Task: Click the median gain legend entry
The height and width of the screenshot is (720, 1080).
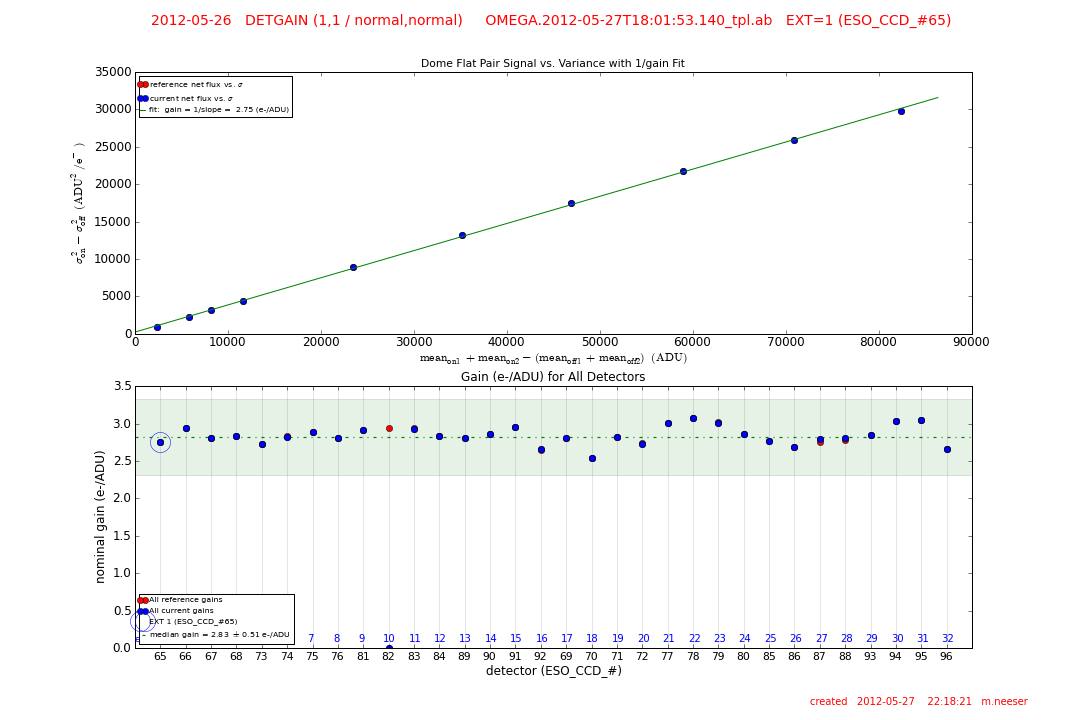Action: pos(219,634)
